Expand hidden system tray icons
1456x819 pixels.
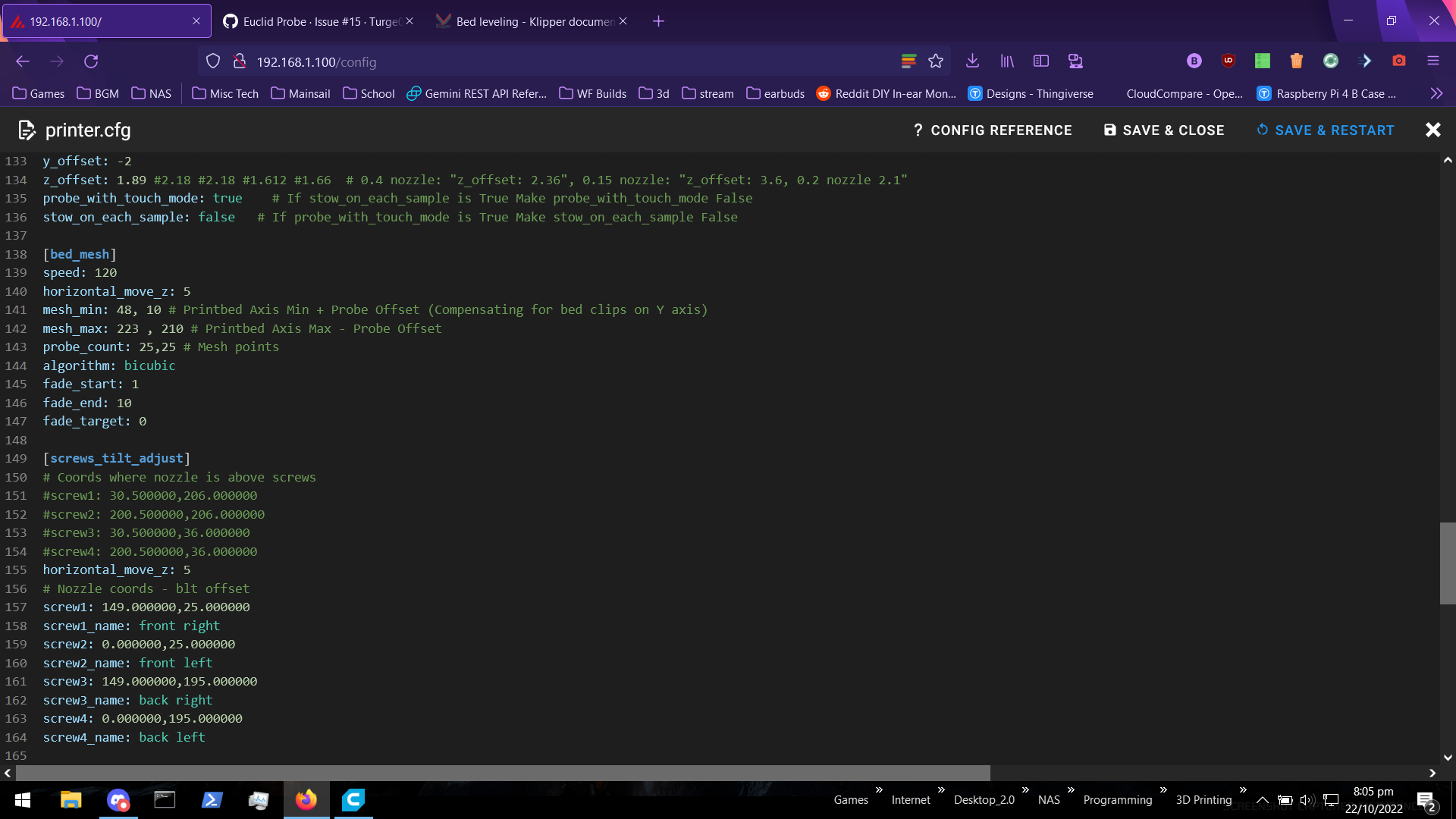[1262, 800]
